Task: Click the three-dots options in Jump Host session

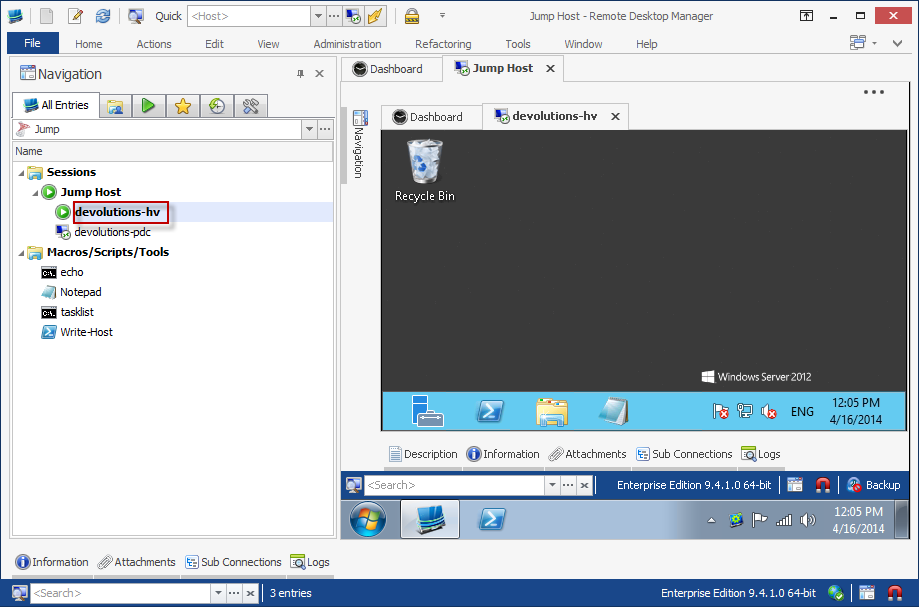Action: tap(873, 92)
